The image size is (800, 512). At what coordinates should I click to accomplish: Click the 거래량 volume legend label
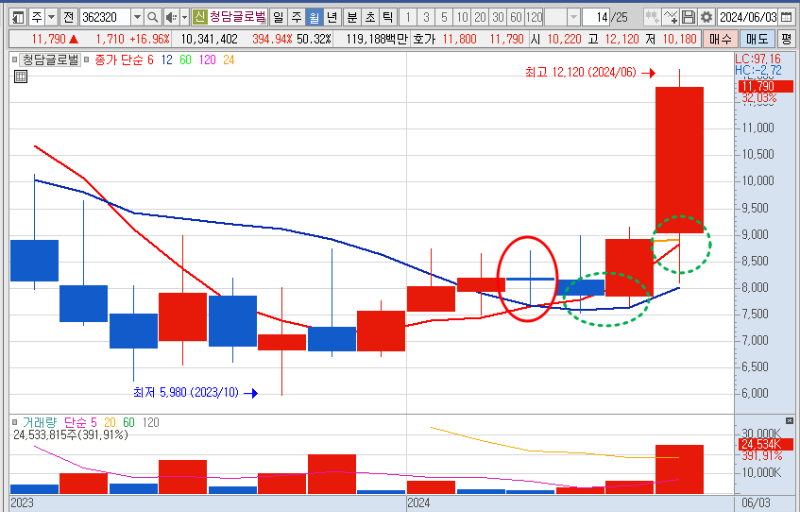pyautogui.click(x=40, y=423)
